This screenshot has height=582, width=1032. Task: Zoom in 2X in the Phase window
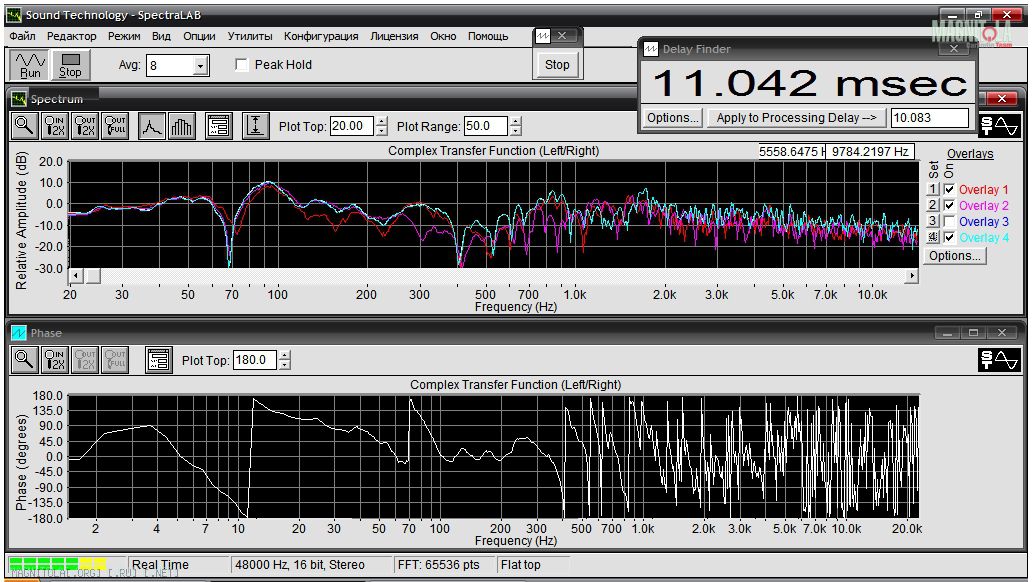click(x=55, y=359)
